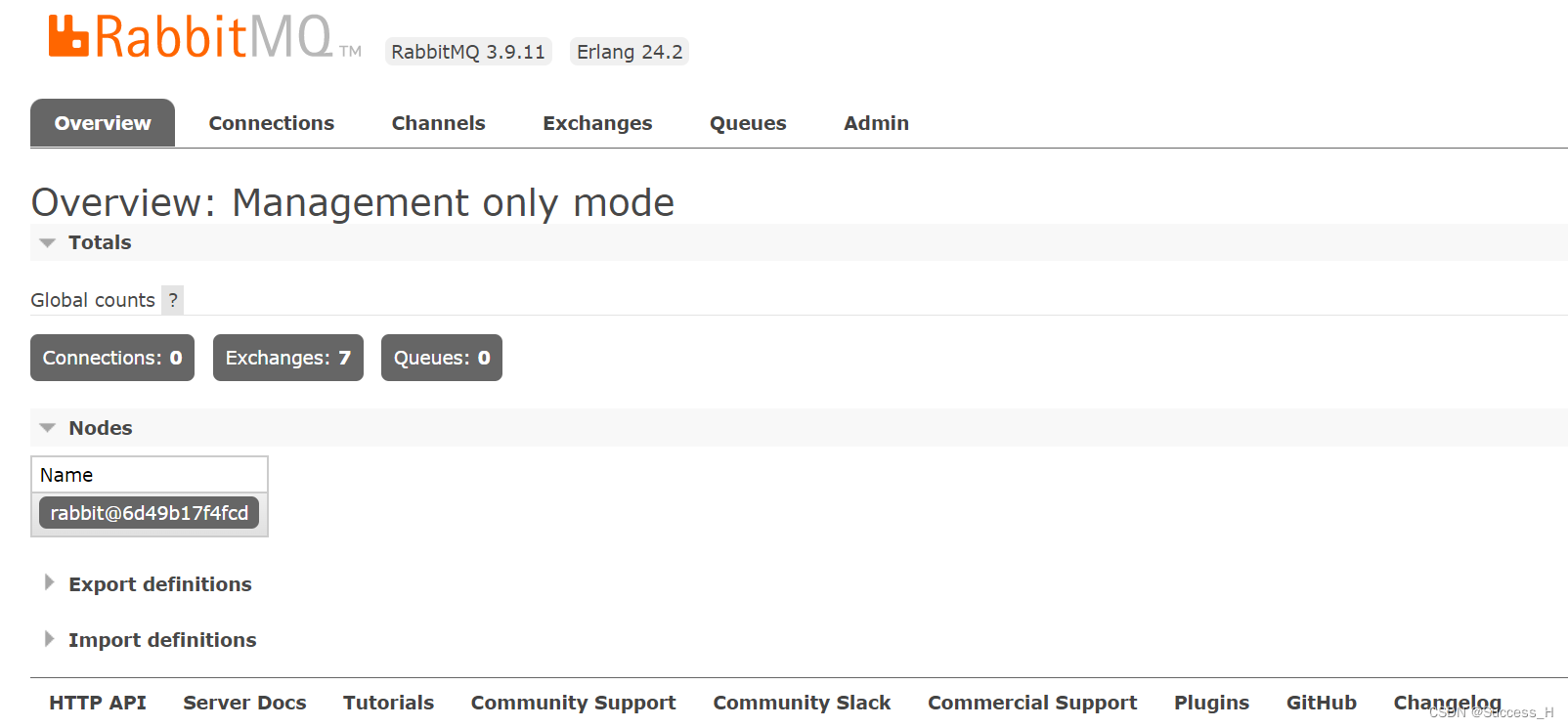
Task: Open the Community Slack link
Action: (x=802, y=703)
